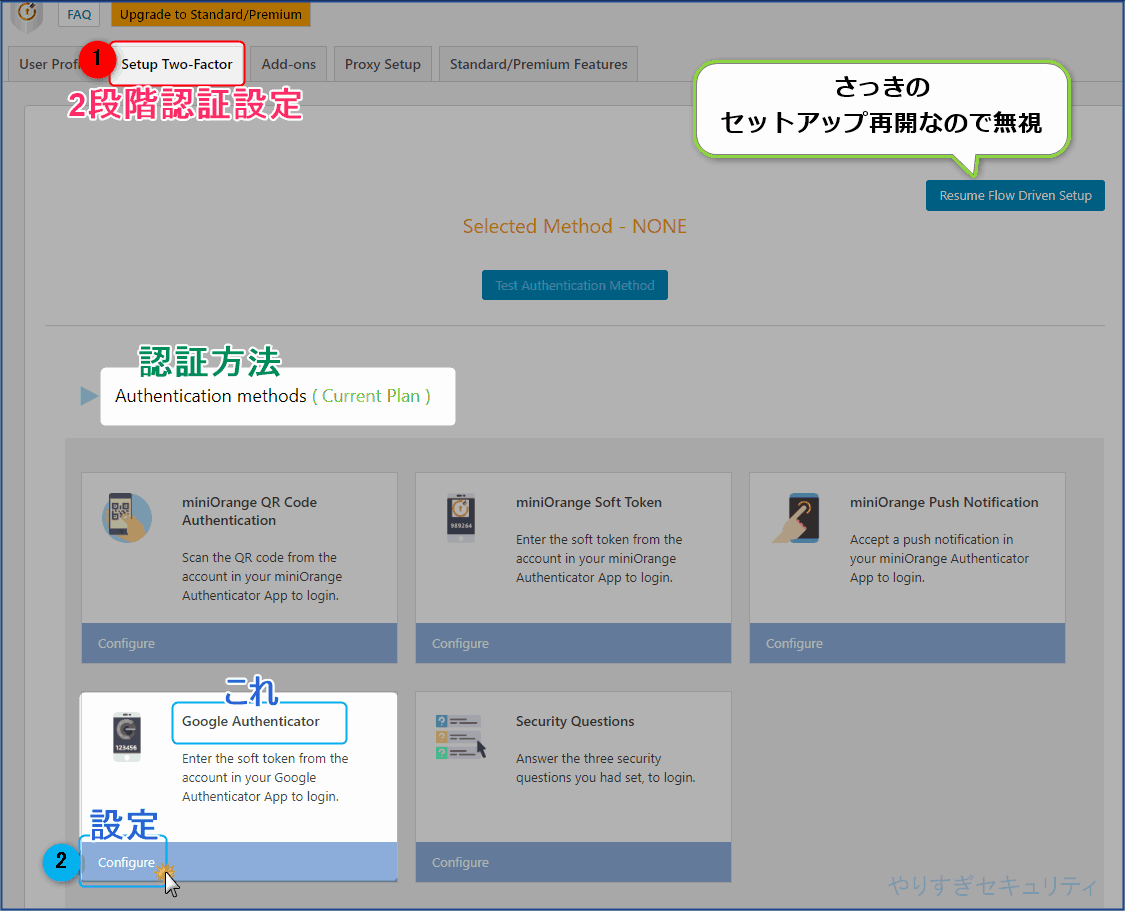This screenshot has width=1125, height=911.
Task: Click the Authentication methods heading
Action: (211, 396)
